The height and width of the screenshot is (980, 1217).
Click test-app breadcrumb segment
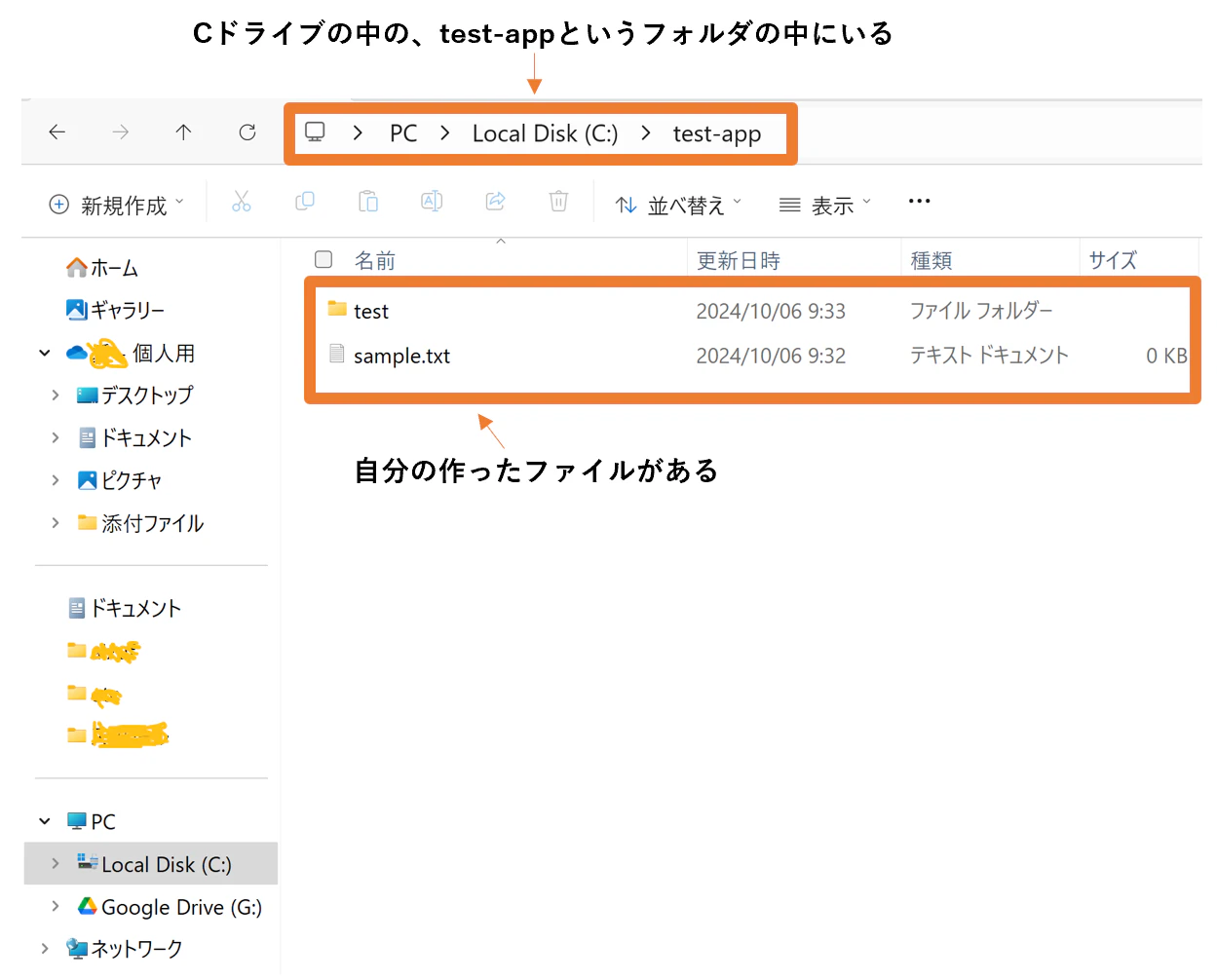[x=717, y=133]
